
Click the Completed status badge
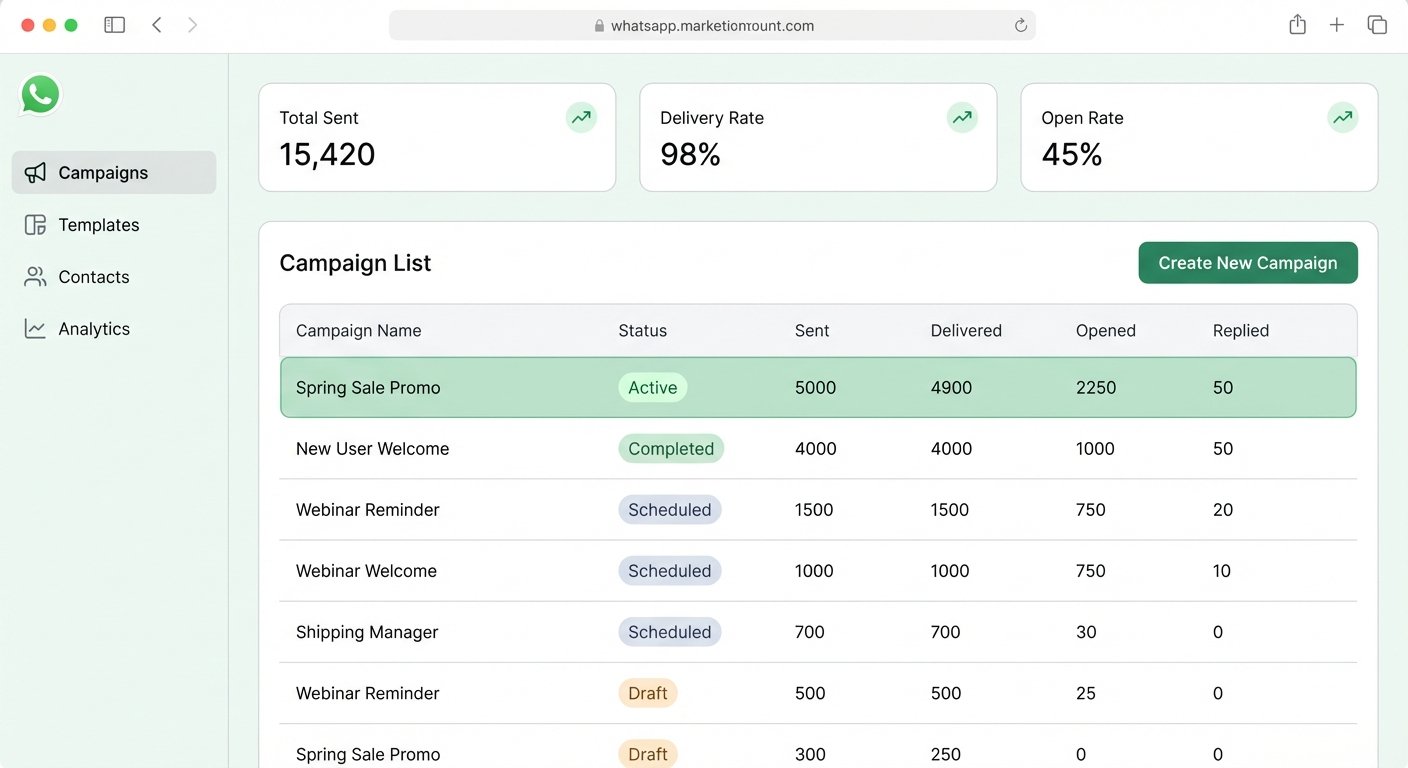[671, 449]
